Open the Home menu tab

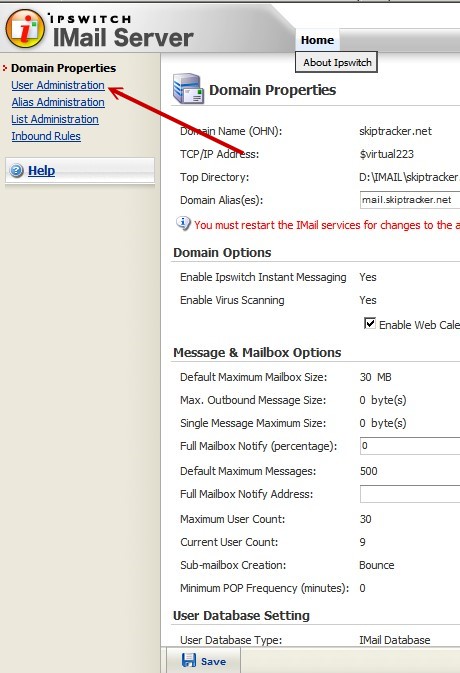(x=317, y=40)
